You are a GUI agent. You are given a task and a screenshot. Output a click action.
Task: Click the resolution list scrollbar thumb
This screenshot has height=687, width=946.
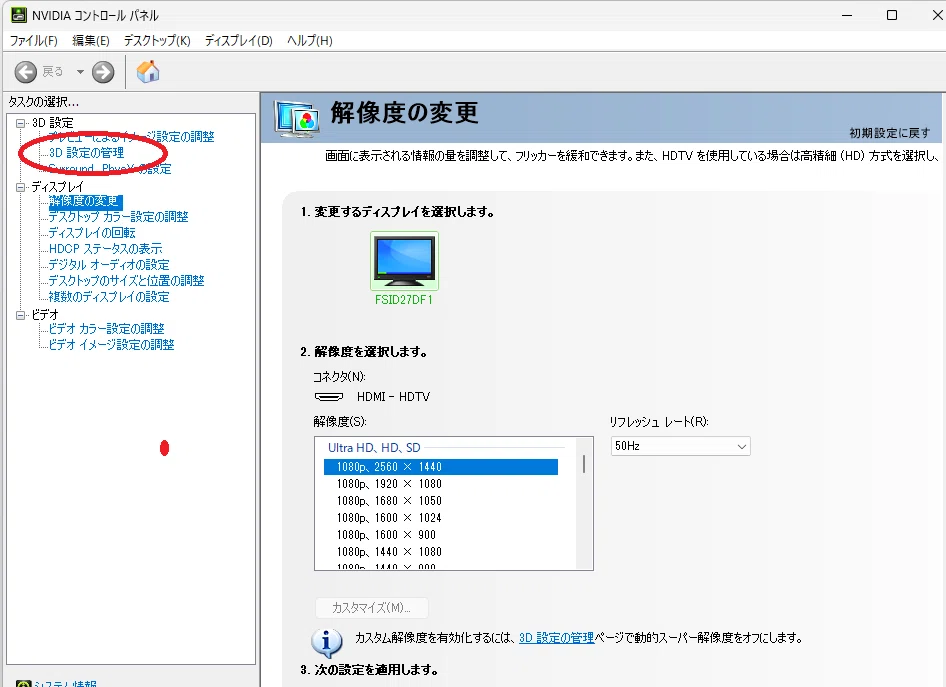tap(583, 464)
